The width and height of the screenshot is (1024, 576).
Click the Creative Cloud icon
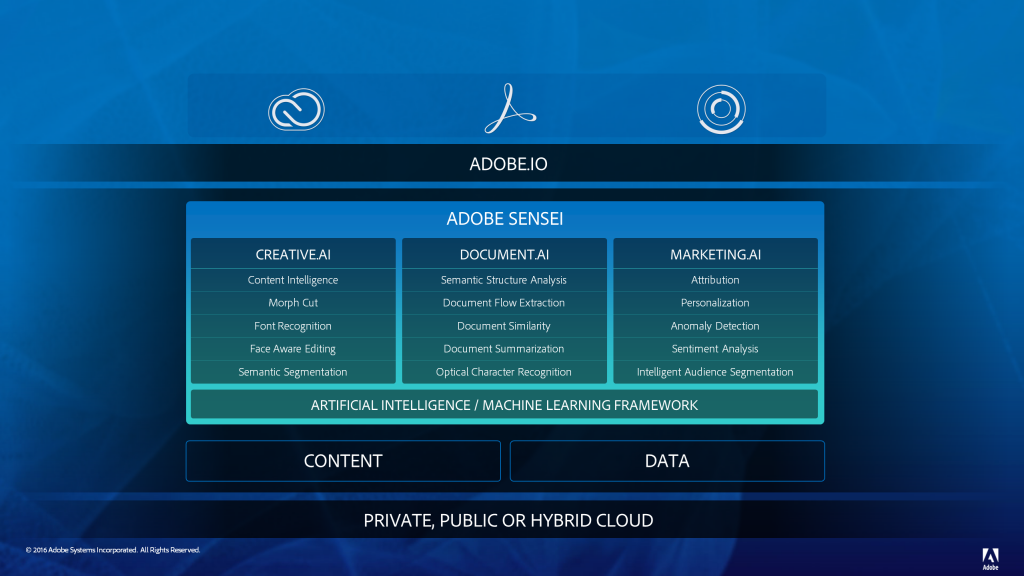click(297, 109)
